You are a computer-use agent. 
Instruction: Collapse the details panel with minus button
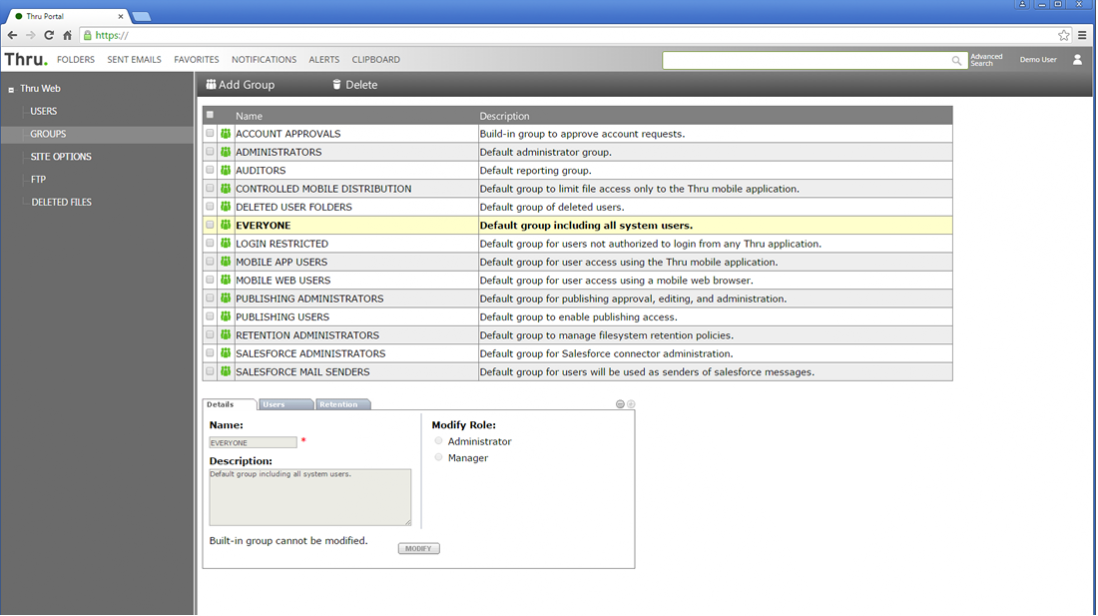click(x=620, y=405)
